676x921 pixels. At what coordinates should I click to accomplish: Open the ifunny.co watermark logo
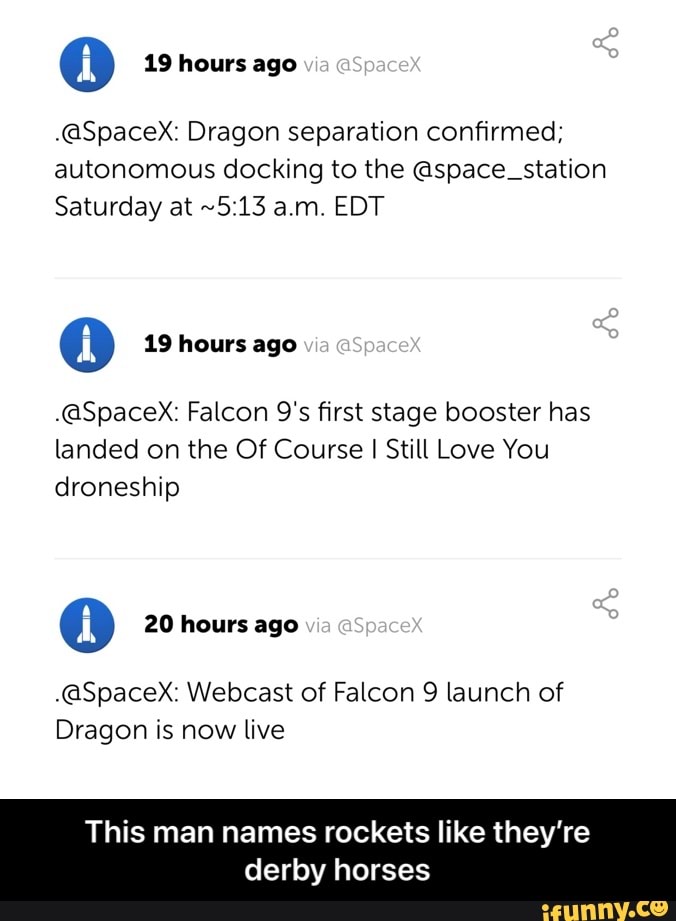pos(602,909)
